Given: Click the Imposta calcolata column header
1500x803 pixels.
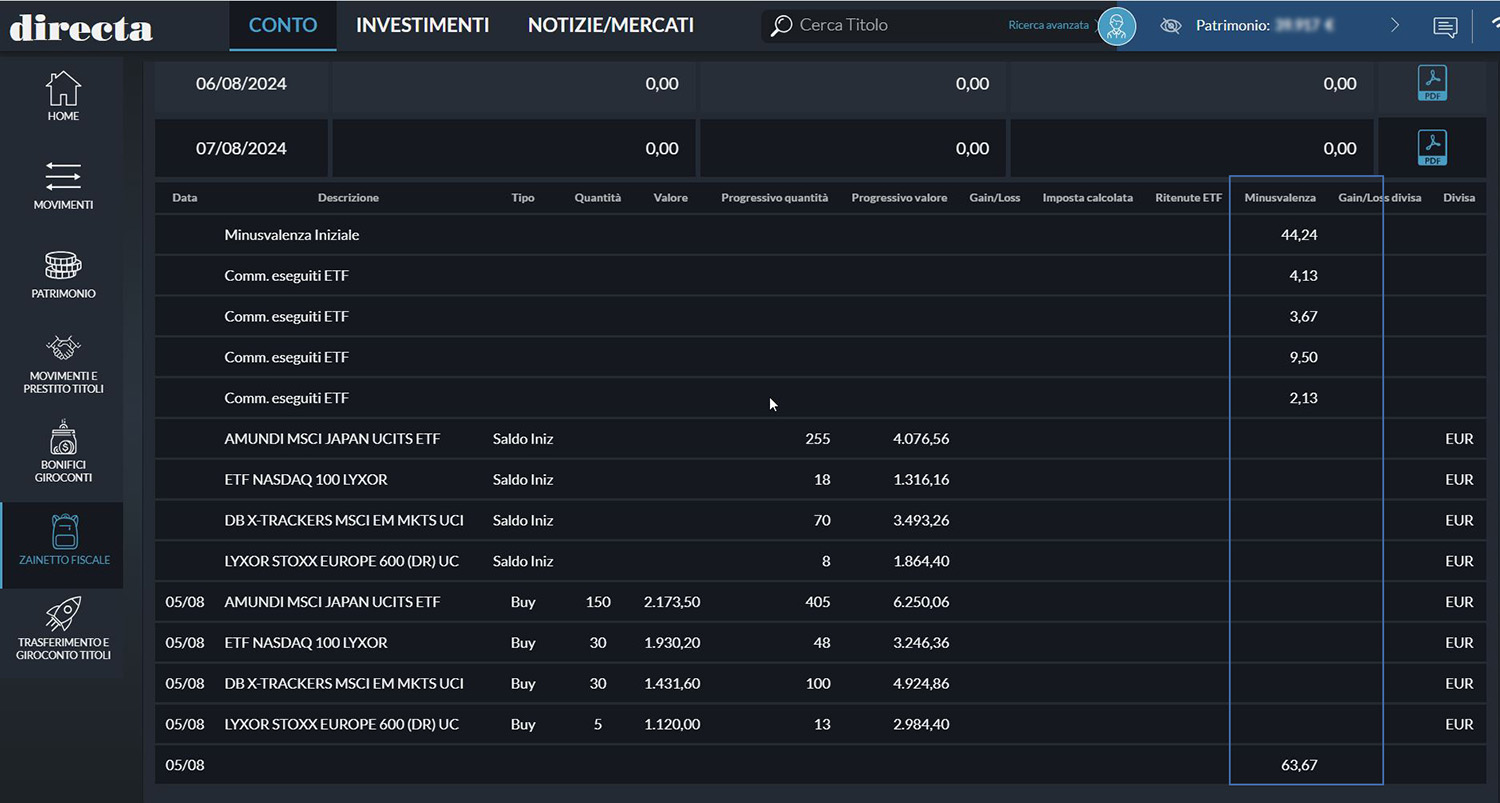Looking at the screenshot, I should (x=1088, y=198).
